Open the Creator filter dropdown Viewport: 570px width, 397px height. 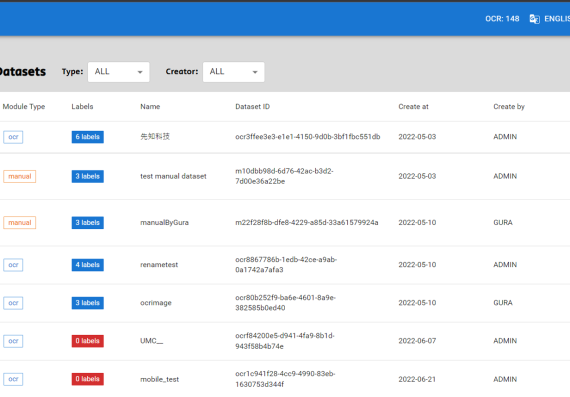(233, 72)
